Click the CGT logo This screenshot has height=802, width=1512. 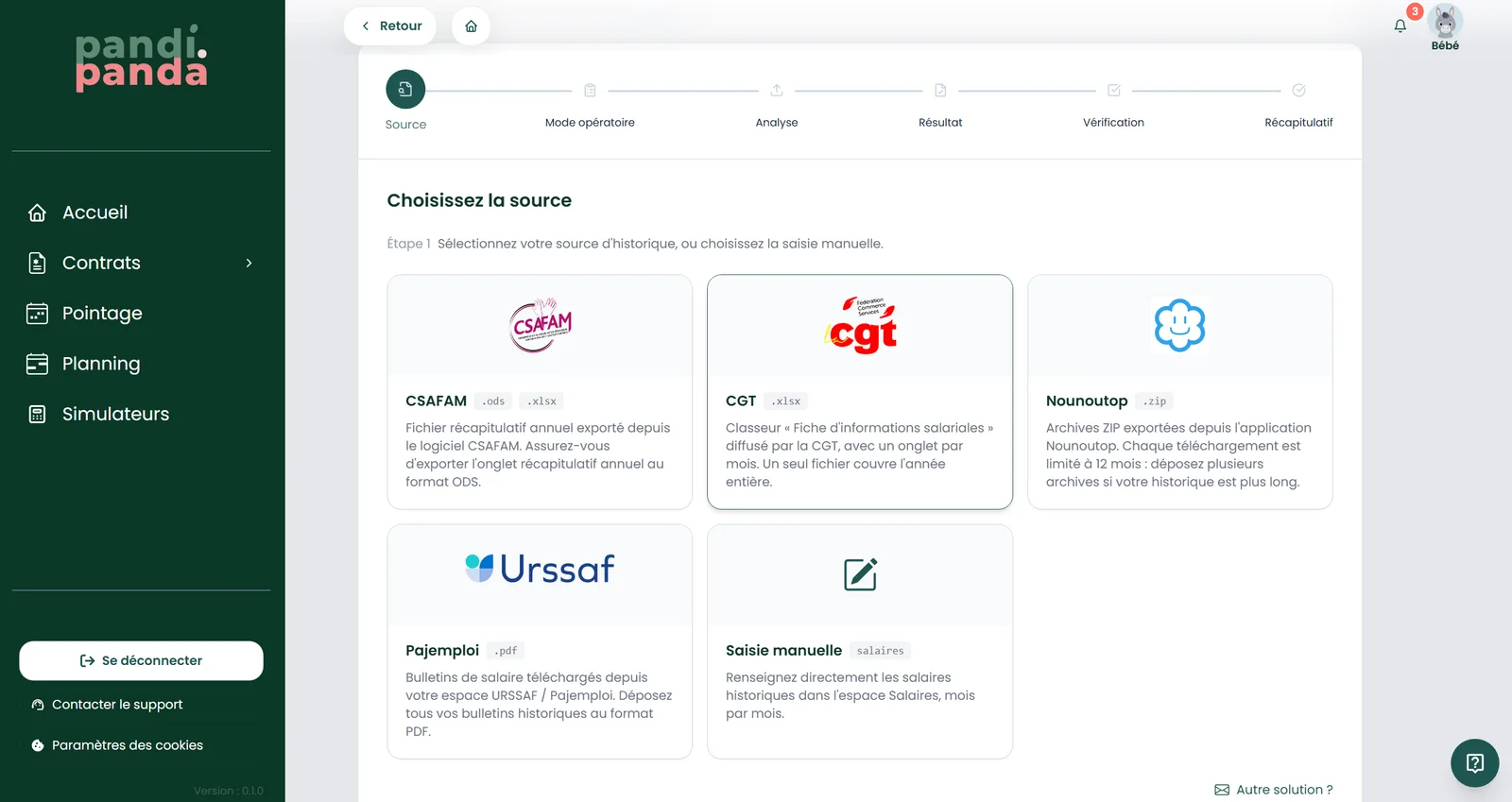tap(860, 326)
